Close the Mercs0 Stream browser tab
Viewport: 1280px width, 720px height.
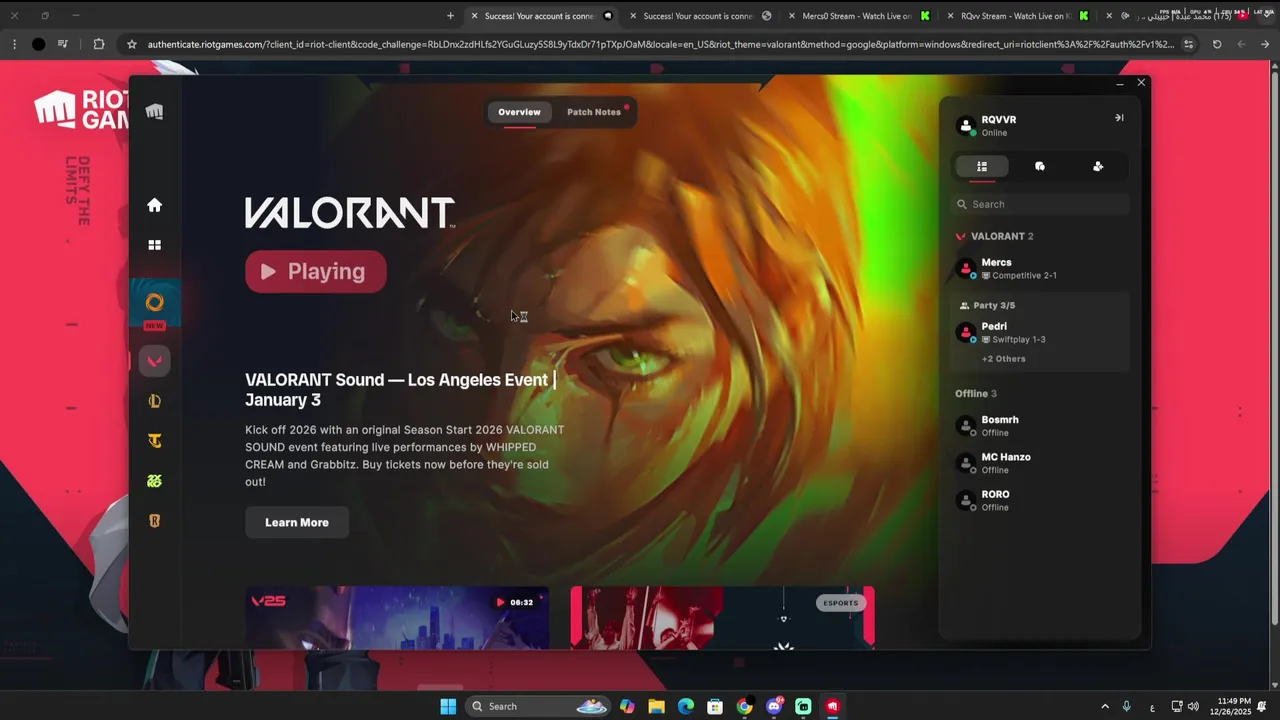[792, 16]
